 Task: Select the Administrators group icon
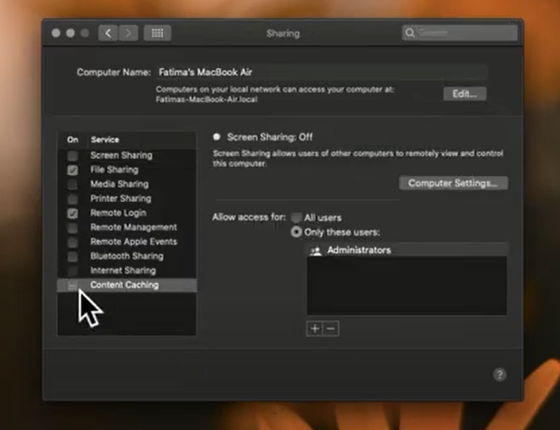point(316,250)
